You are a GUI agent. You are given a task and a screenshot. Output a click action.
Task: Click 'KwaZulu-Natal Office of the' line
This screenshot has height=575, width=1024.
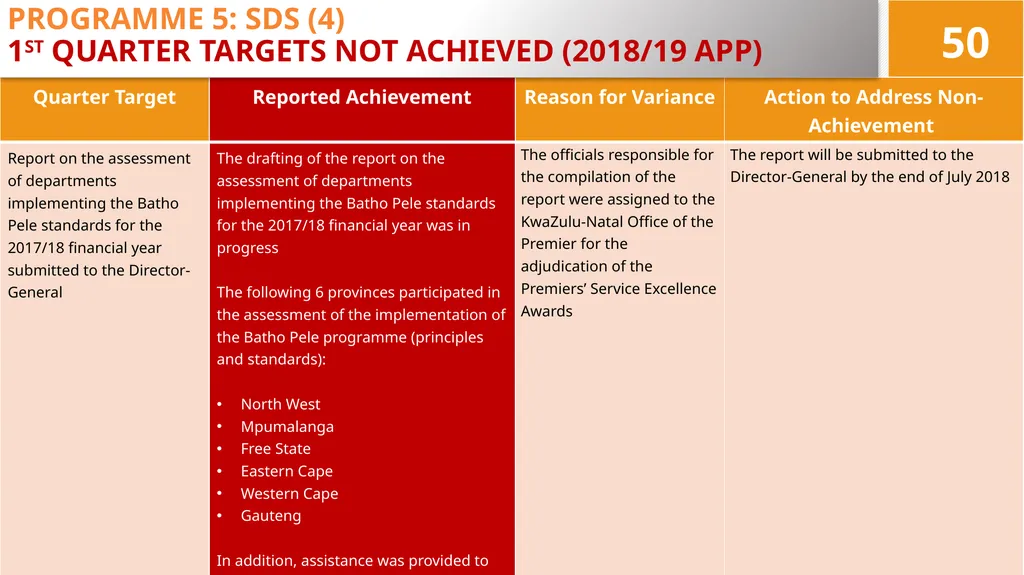[616, 222]
